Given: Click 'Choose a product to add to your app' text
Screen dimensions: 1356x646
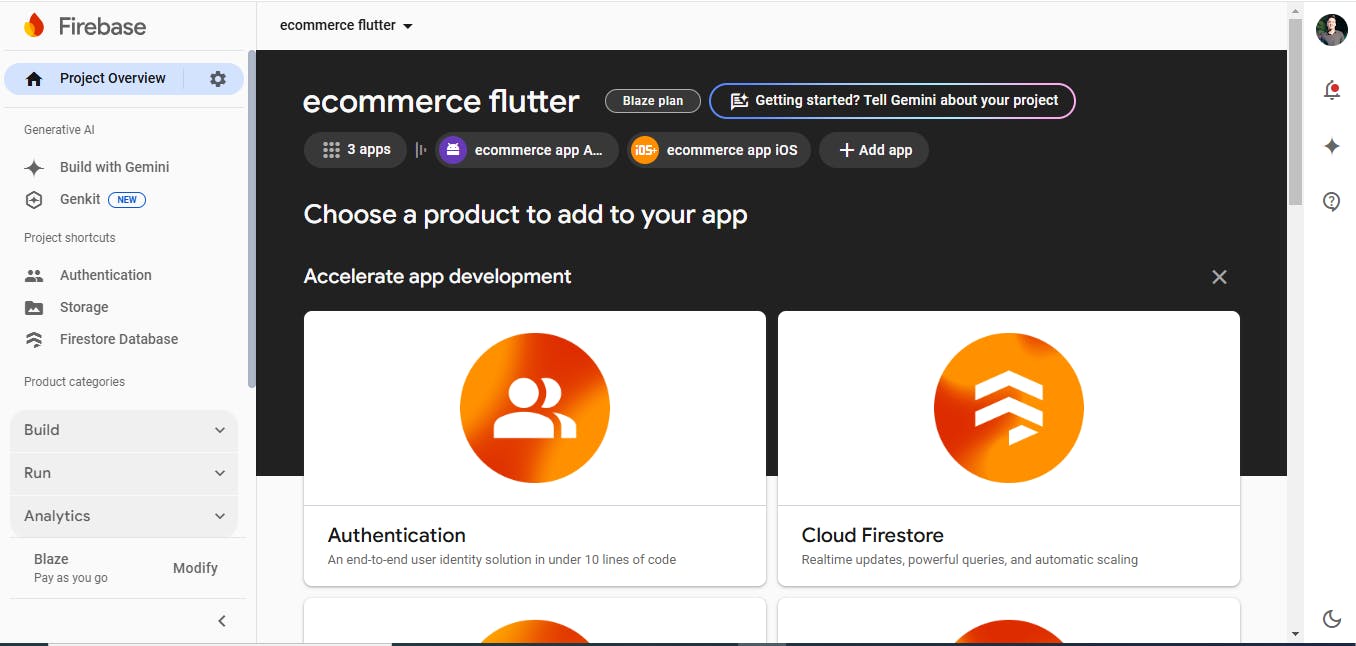Looking at the screenshot, I should pos(526,215).
